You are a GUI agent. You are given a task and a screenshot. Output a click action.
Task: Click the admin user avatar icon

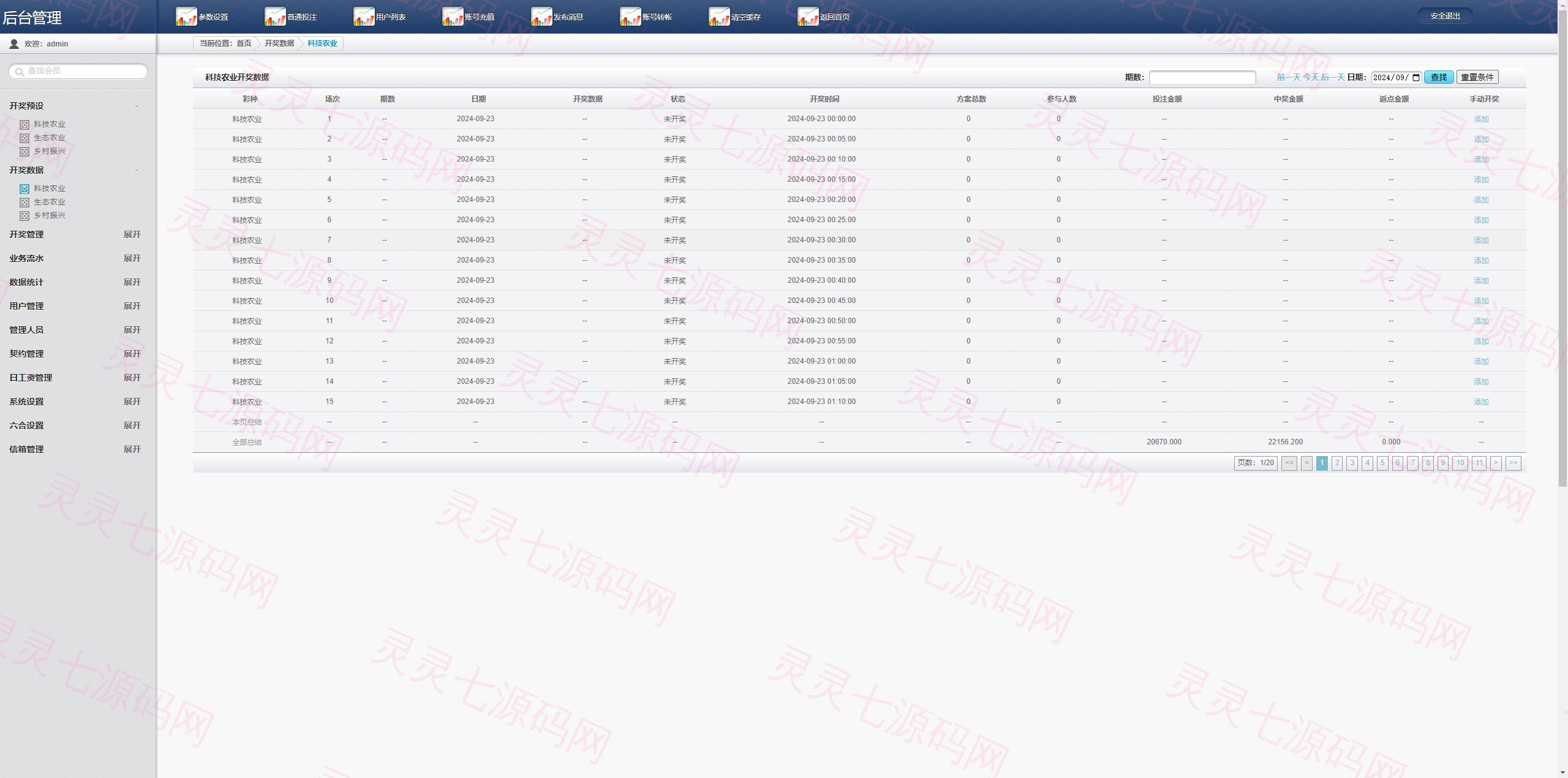(14, 44)
